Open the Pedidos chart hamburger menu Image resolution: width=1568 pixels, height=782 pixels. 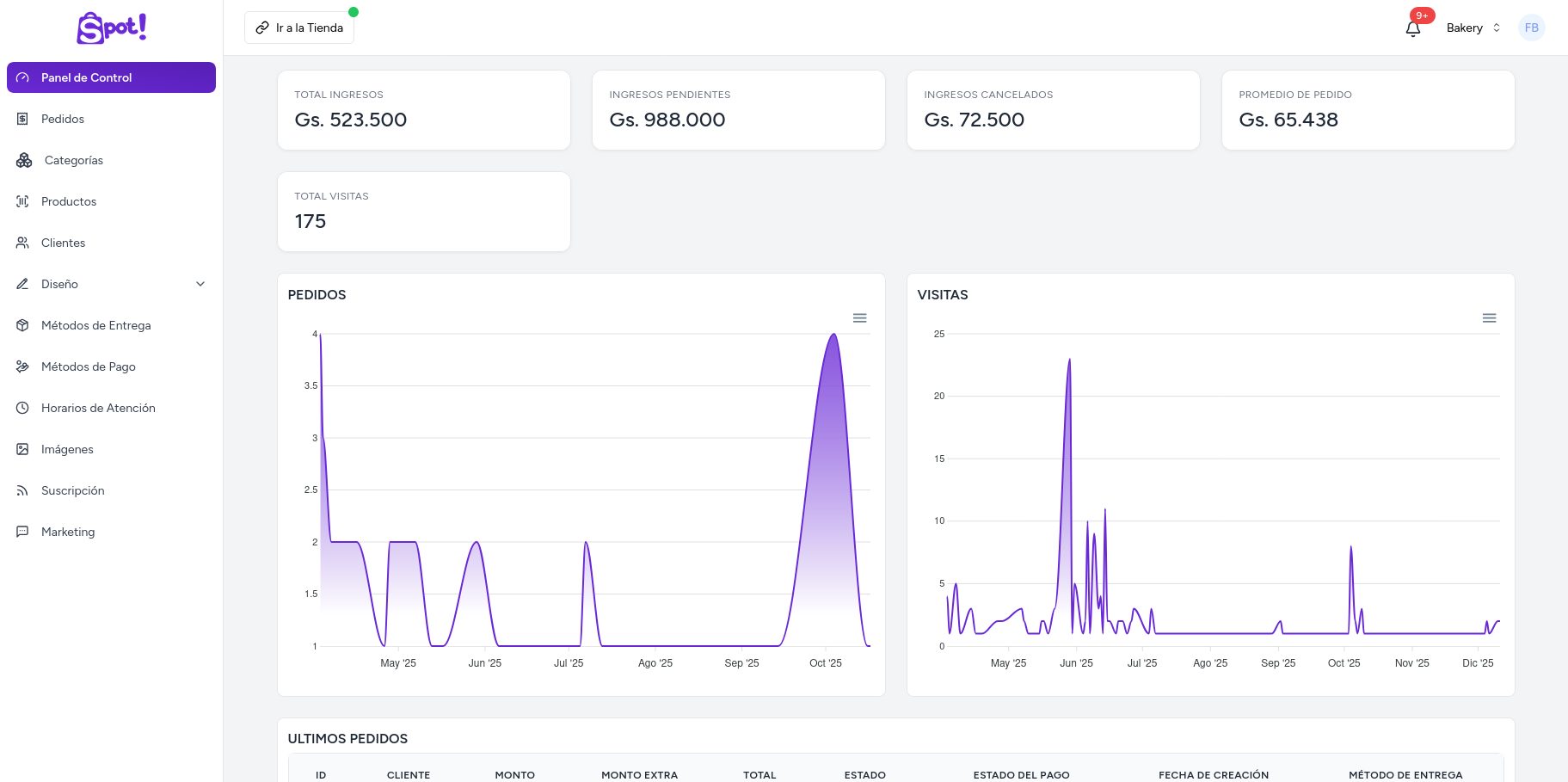point(859,318)
